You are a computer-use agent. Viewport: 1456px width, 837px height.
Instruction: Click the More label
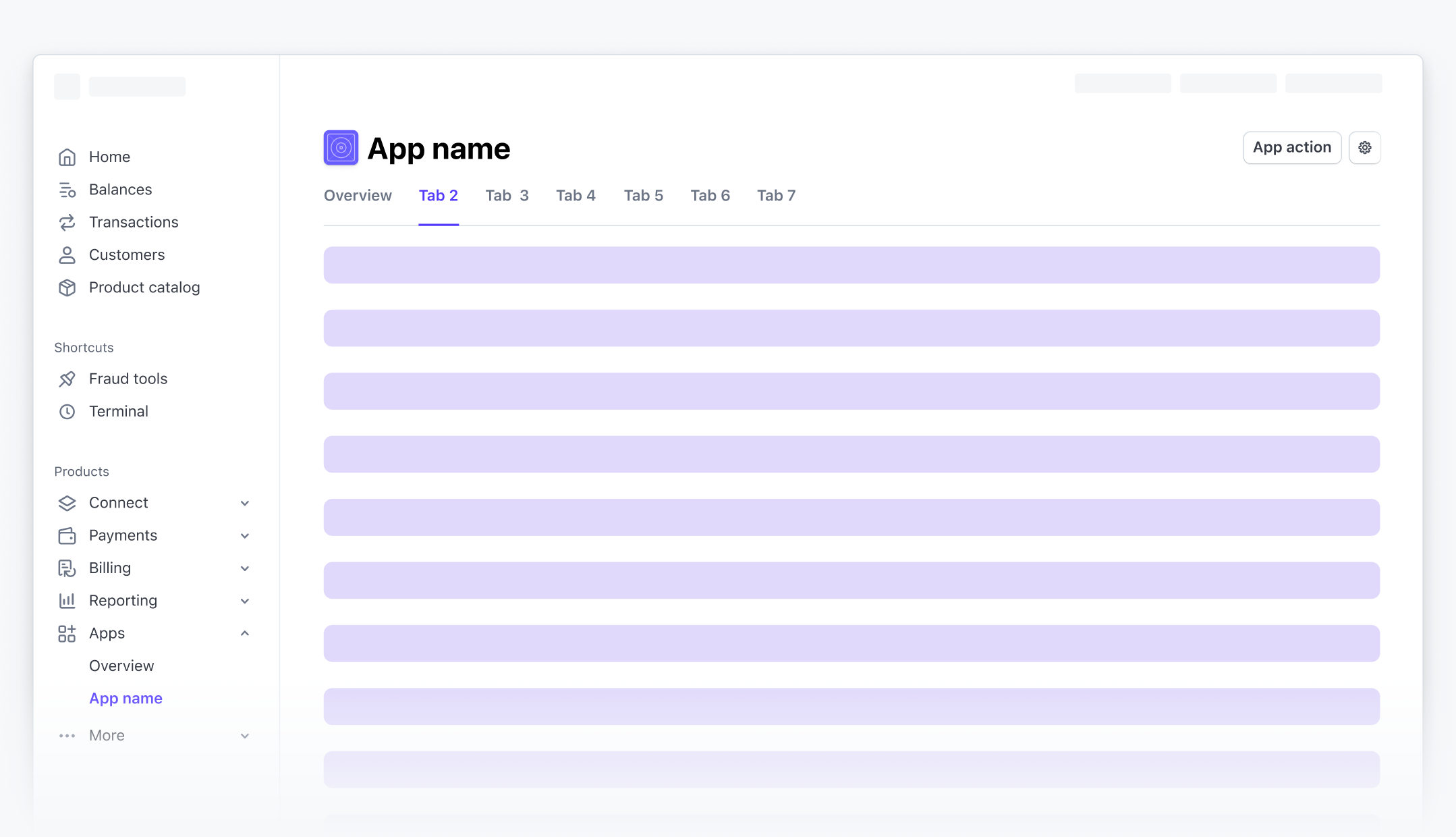pyautogui.click(x=107, y=735)
